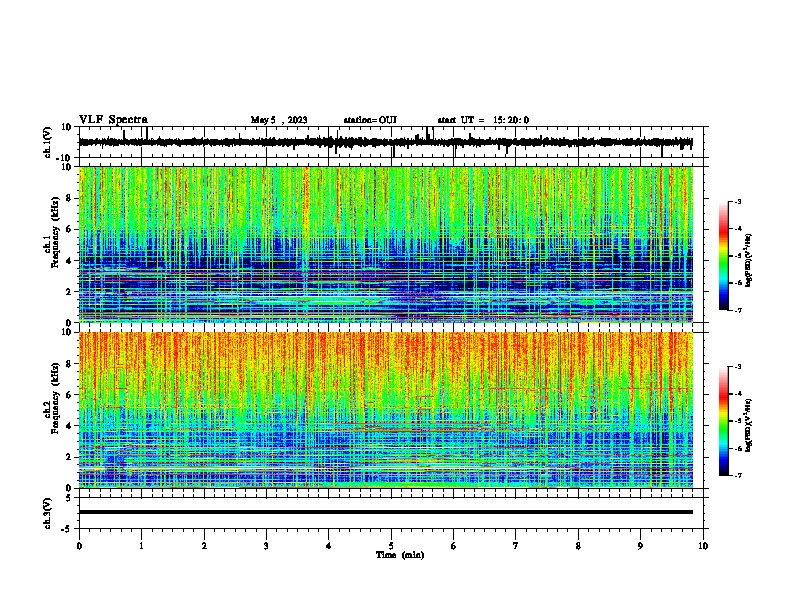This screenshot has width=792, height=612.
Task: Click the ch.1 colorbar log(PSD) label
Action: 749,261
